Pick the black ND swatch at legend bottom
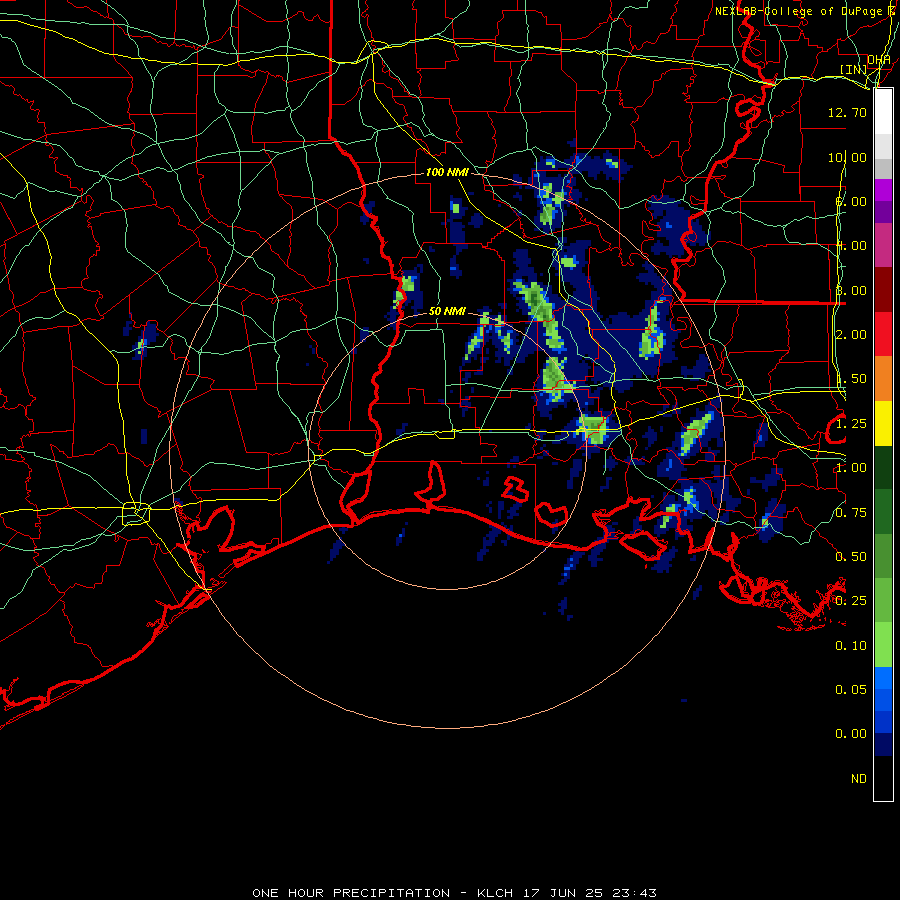 883,778
